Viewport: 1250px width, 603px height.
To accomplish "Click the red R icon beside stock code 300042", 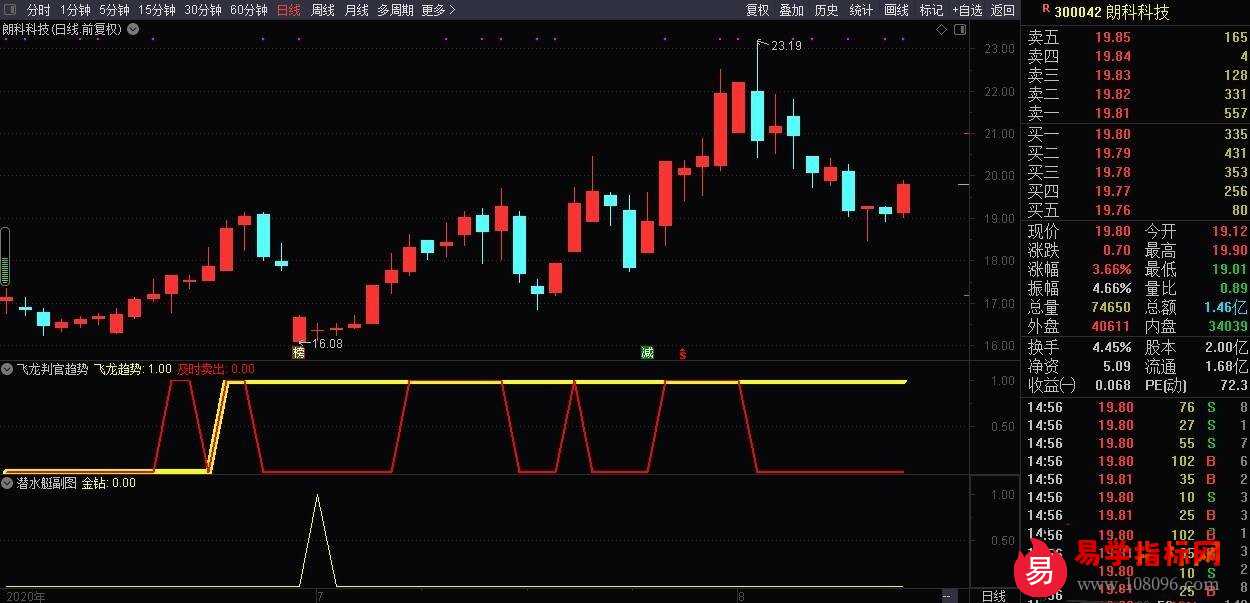I will (1046, 9).
